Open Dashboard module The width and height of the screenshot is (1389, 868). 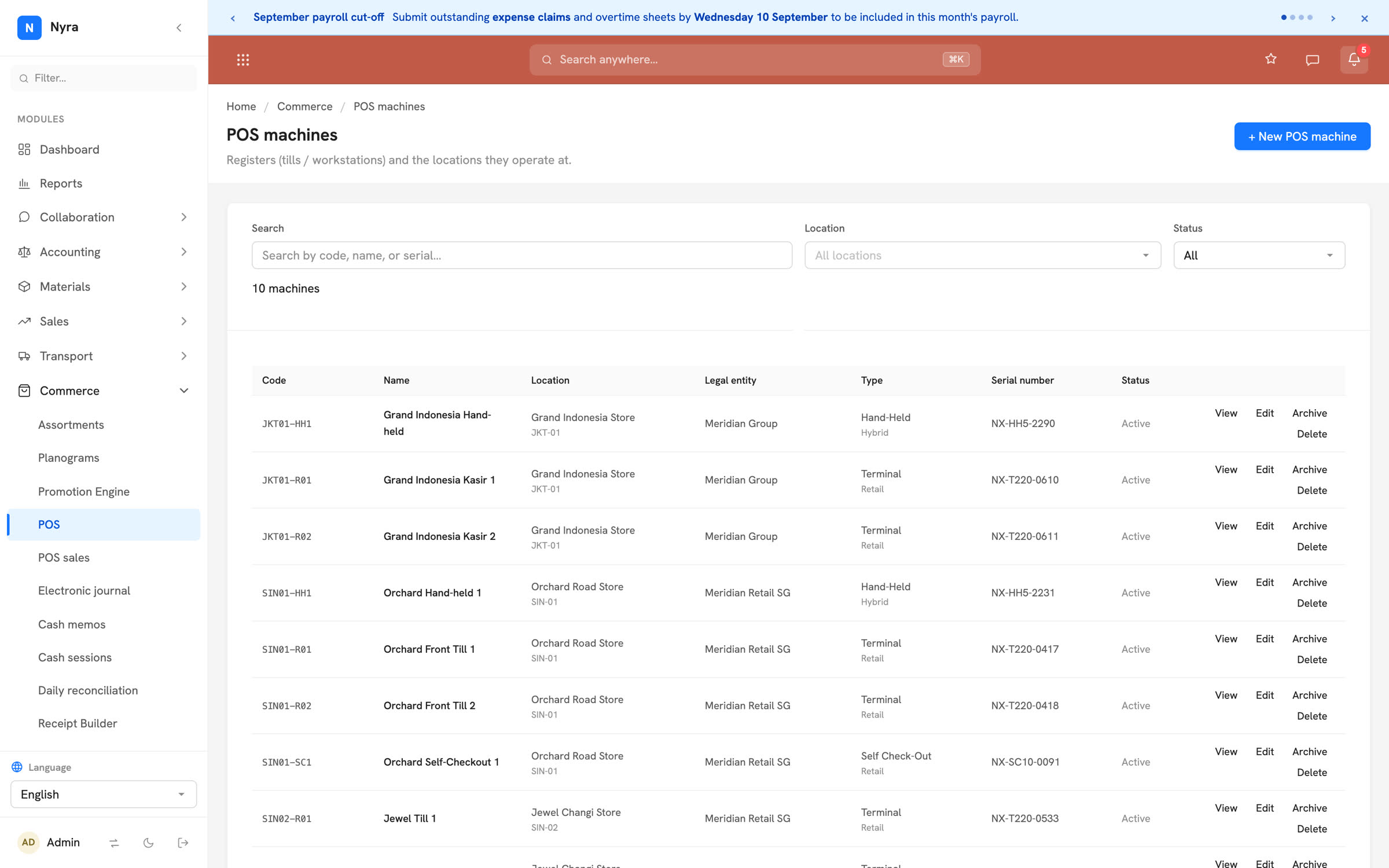coord(104,149)
